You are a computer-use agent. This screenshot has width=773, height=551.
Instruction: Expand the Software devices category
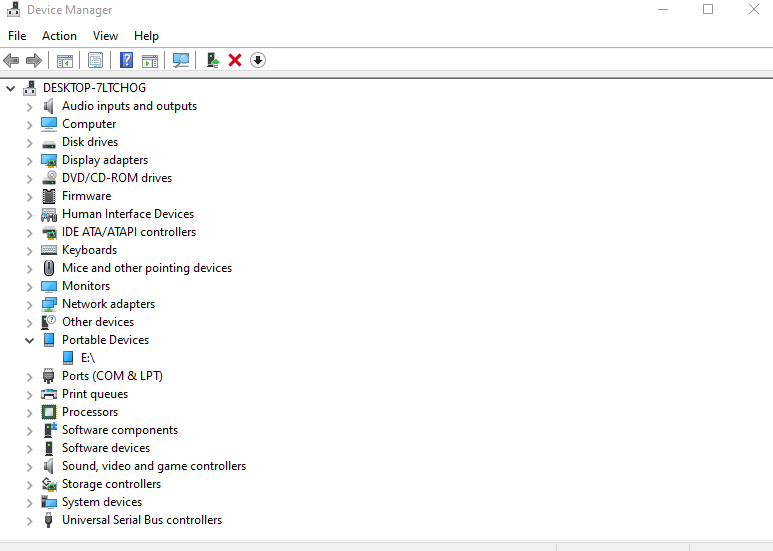click(30, 449)
